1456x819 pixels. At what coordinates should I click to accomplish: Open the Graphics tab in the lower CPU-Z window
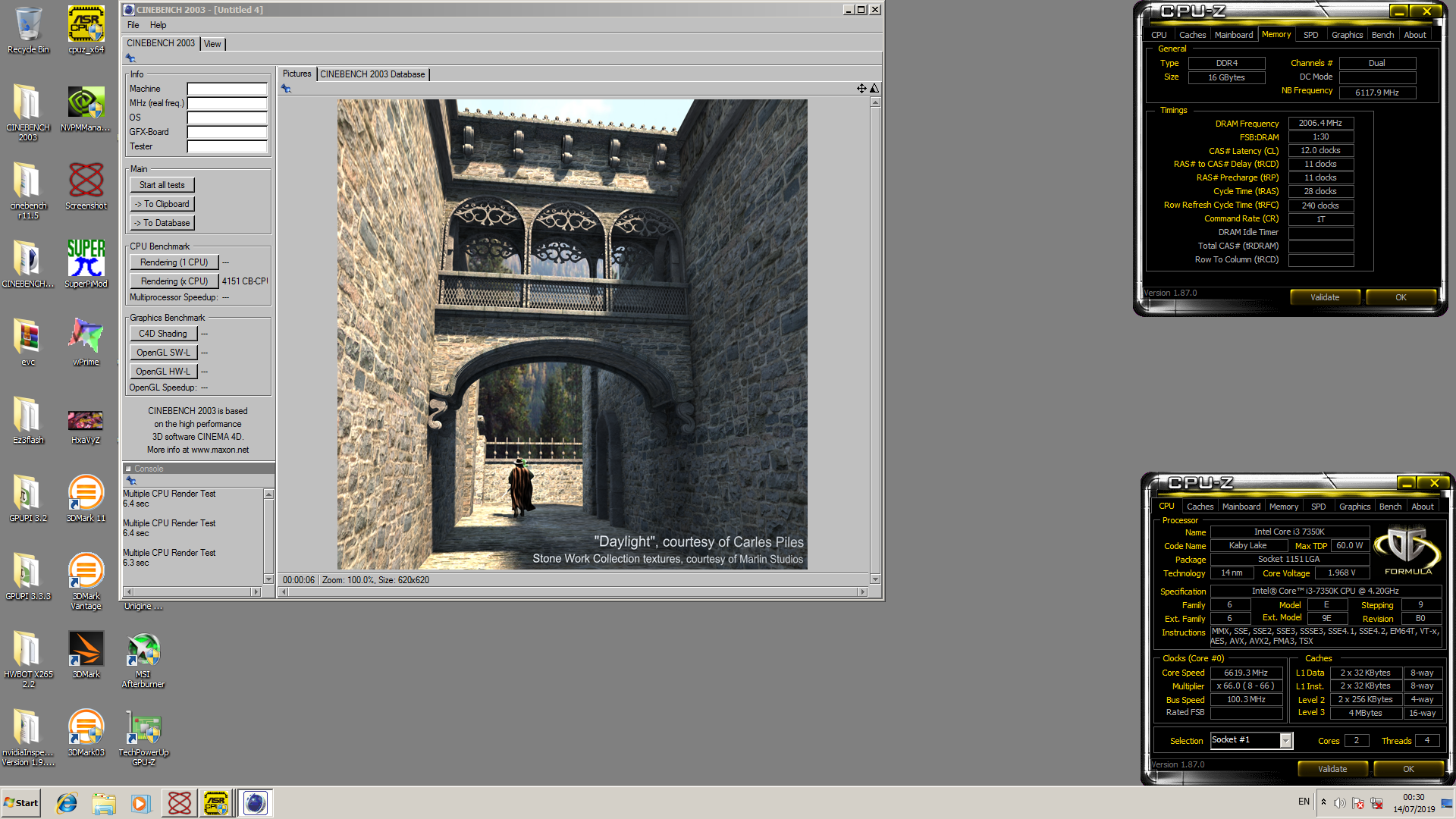(x=1354, y=507)
